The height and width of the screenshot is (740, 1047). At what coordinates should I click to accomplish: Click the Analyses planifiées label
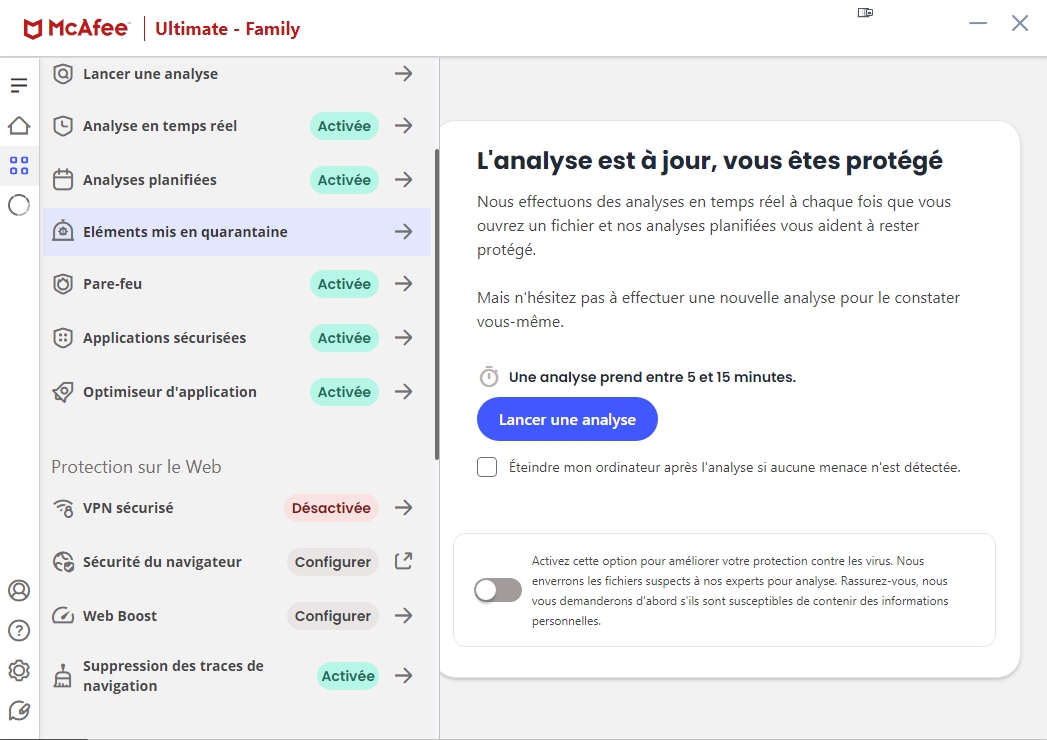pos(150,180)
